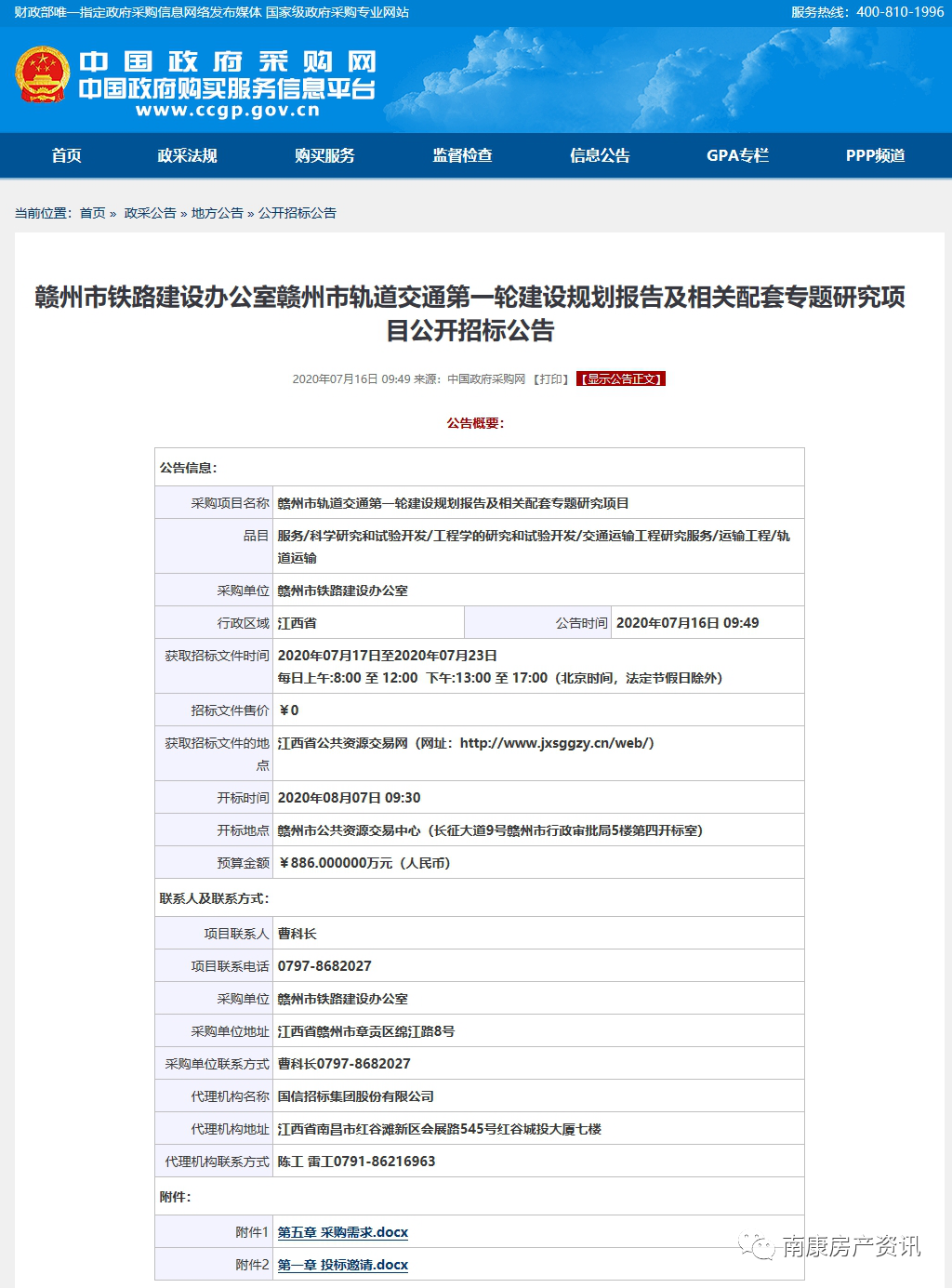Click the project contact name 曹科长

point(297,934)
